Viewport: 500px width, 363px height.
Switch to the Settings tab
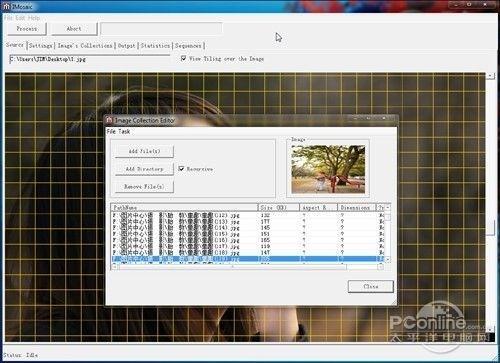41,46
